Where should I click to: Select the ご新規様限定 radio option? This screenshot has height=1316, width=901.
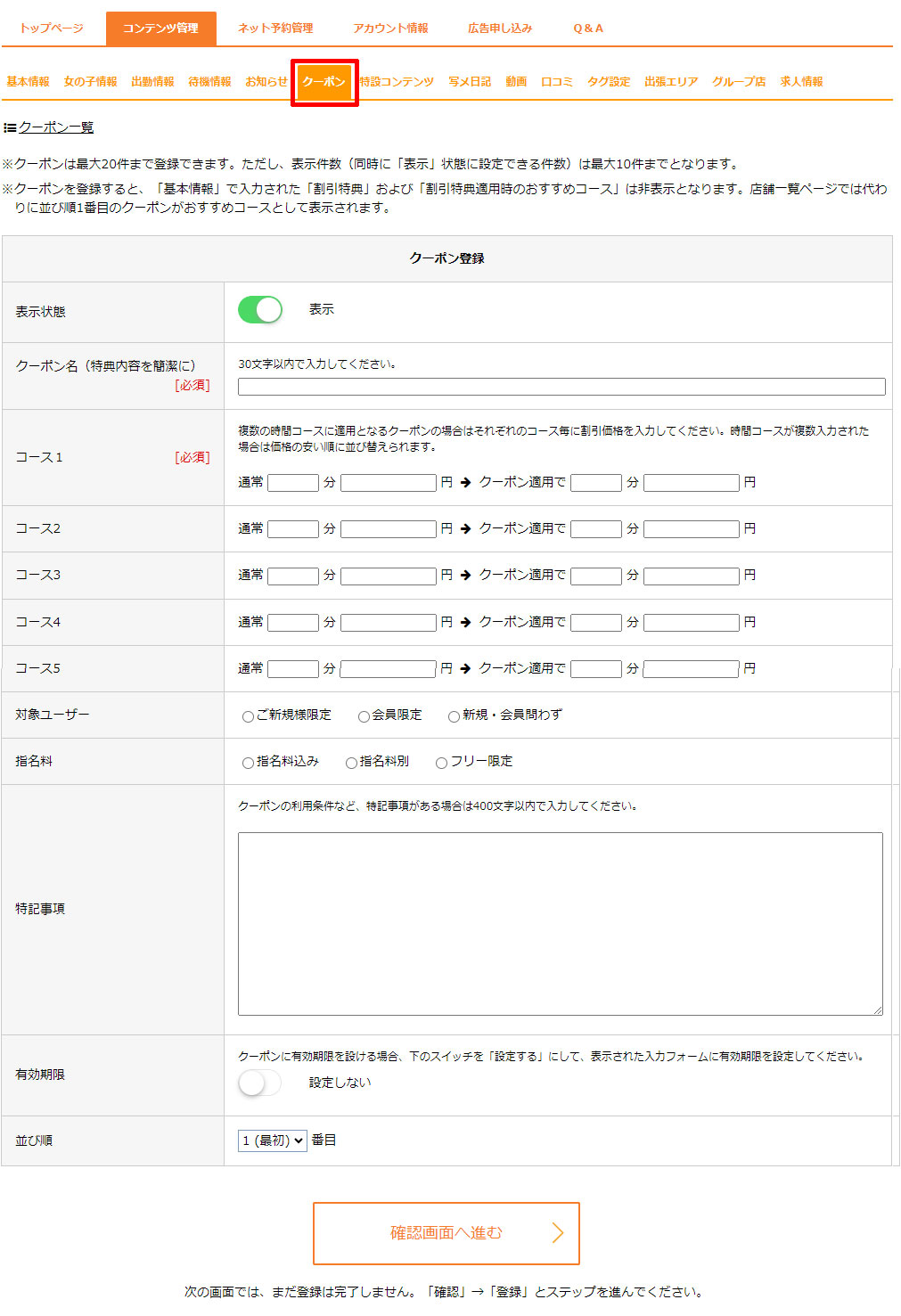coord(248,716)
